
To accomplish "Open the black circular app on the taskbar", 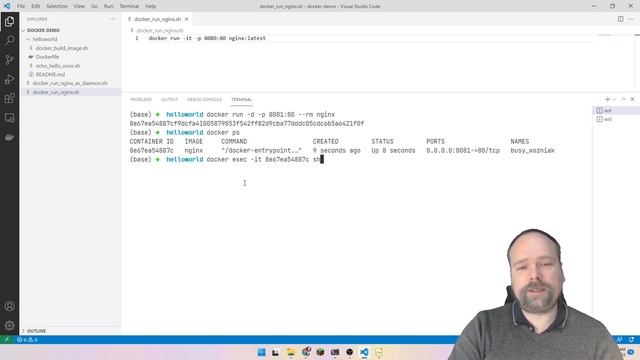I will [x=349, y=352].
